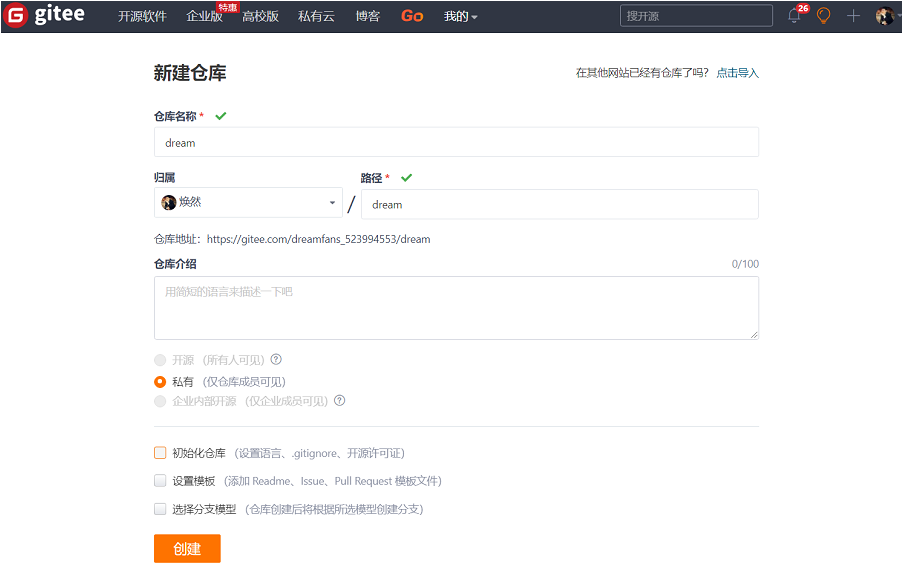Open the 开源软件 menu item

click(x=142, y=17)
